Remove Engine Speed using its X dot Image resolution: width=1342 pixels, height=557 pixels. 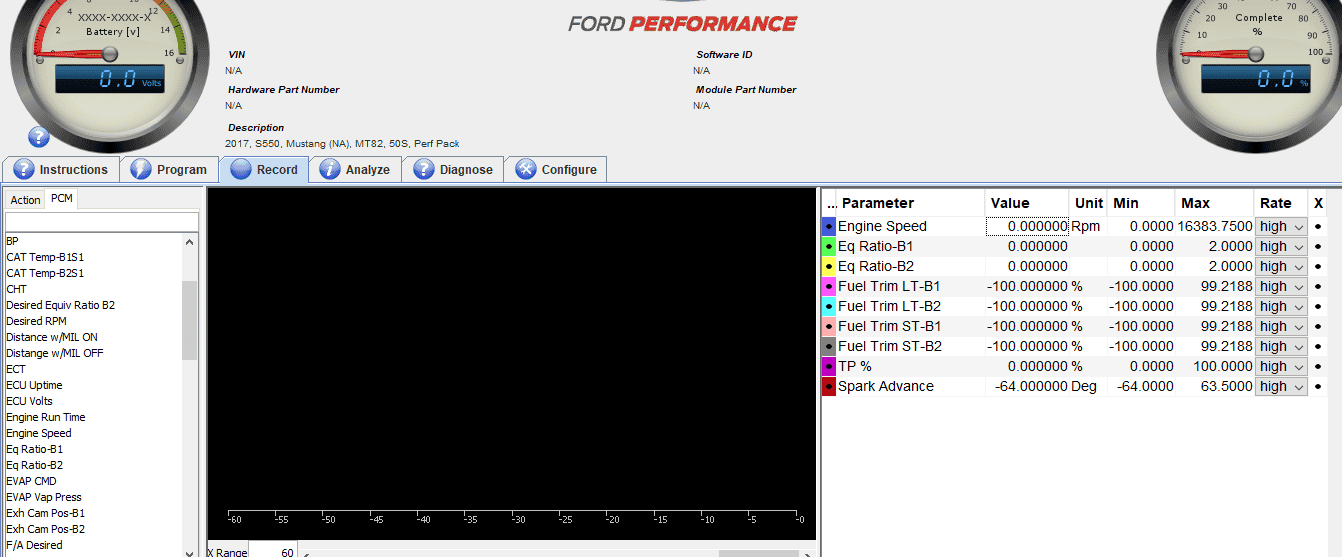click(1318, 227)
